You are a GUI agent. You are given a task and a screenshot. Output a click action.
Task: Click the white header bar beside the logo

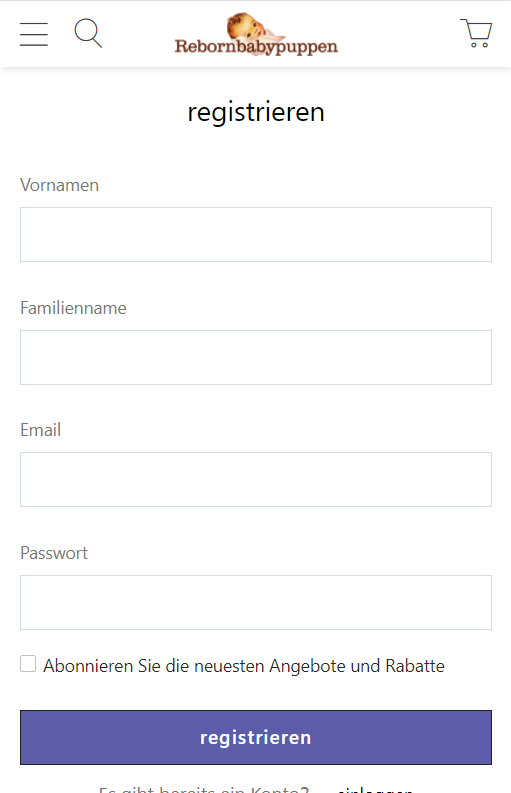(x=400, y=33)
